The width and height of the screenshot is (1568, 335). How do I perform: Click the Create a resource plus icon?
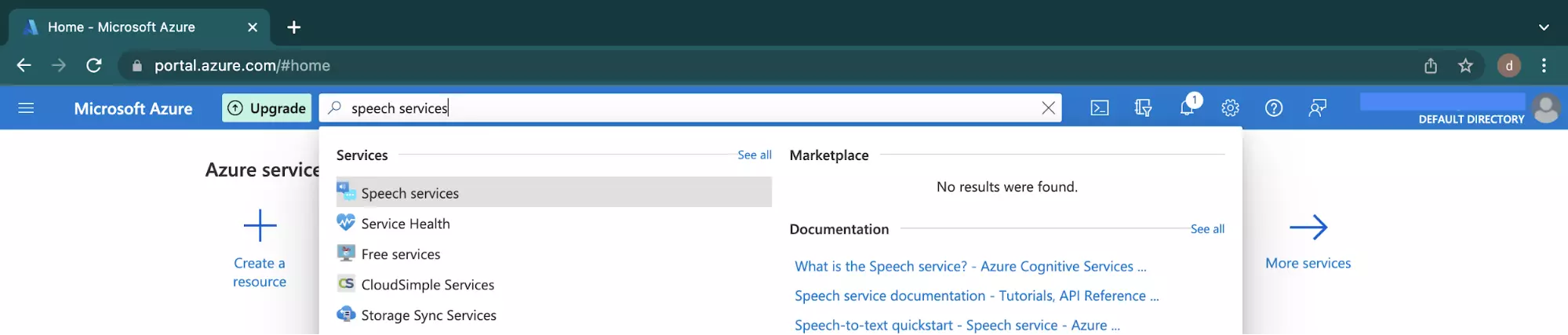(260, 226)
